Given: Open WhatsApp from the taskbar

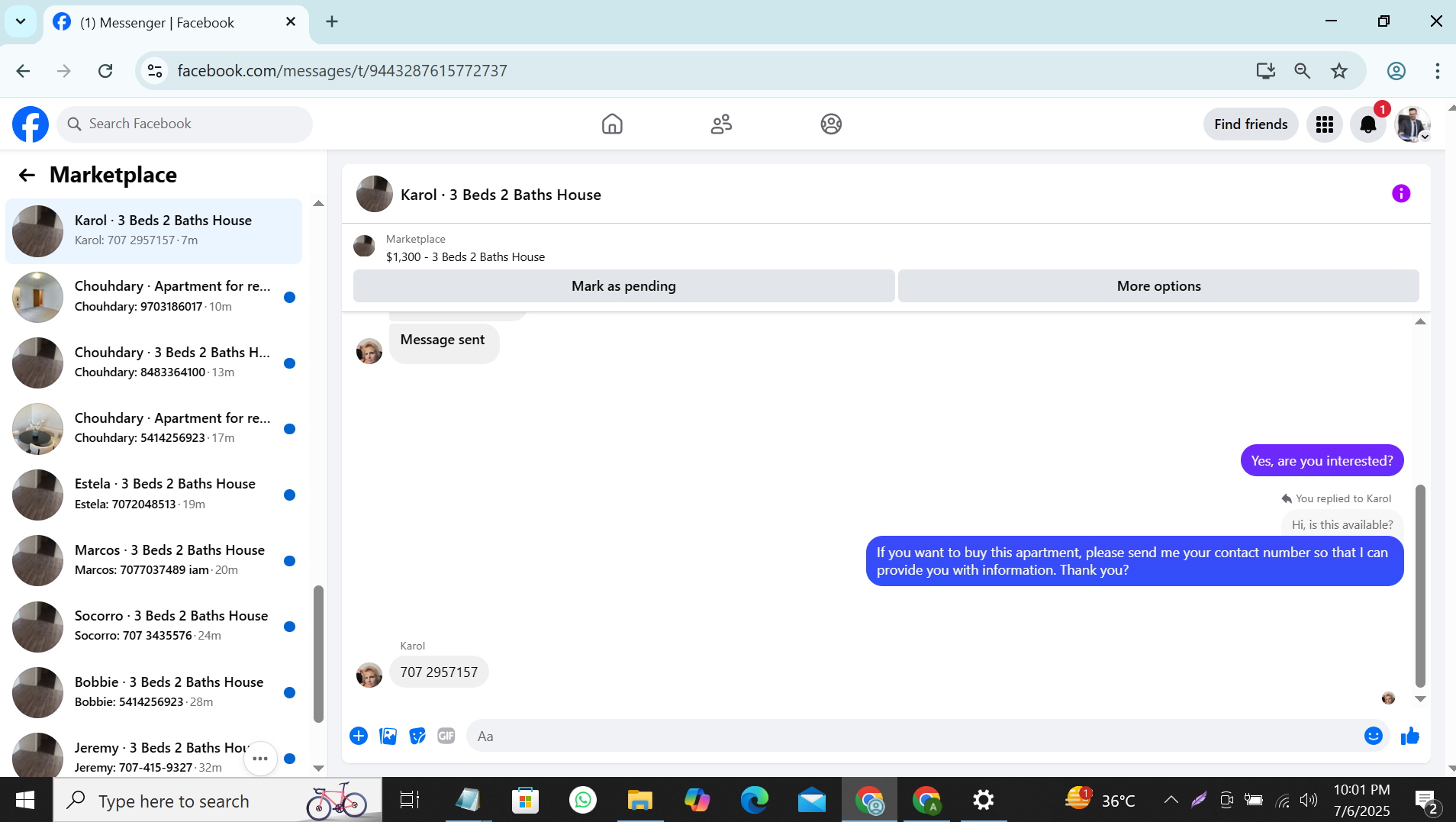Looking at the screenshot, I should (x=583, y=800).
